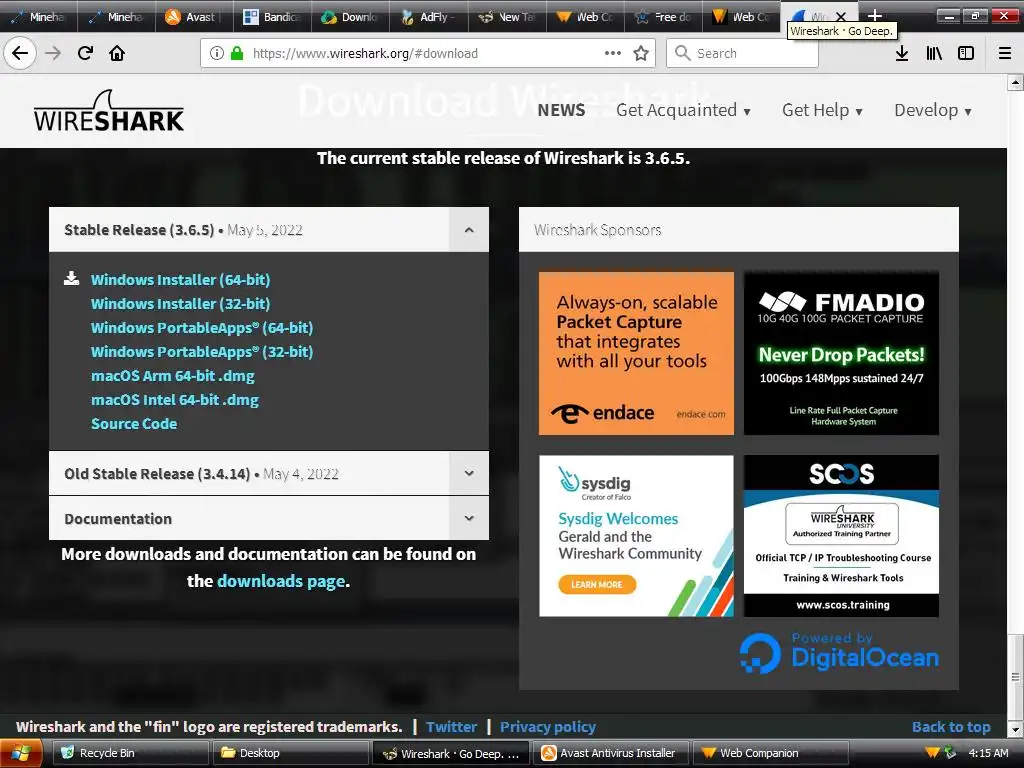Switch to the Free download browser tab

tap(664, 17)
